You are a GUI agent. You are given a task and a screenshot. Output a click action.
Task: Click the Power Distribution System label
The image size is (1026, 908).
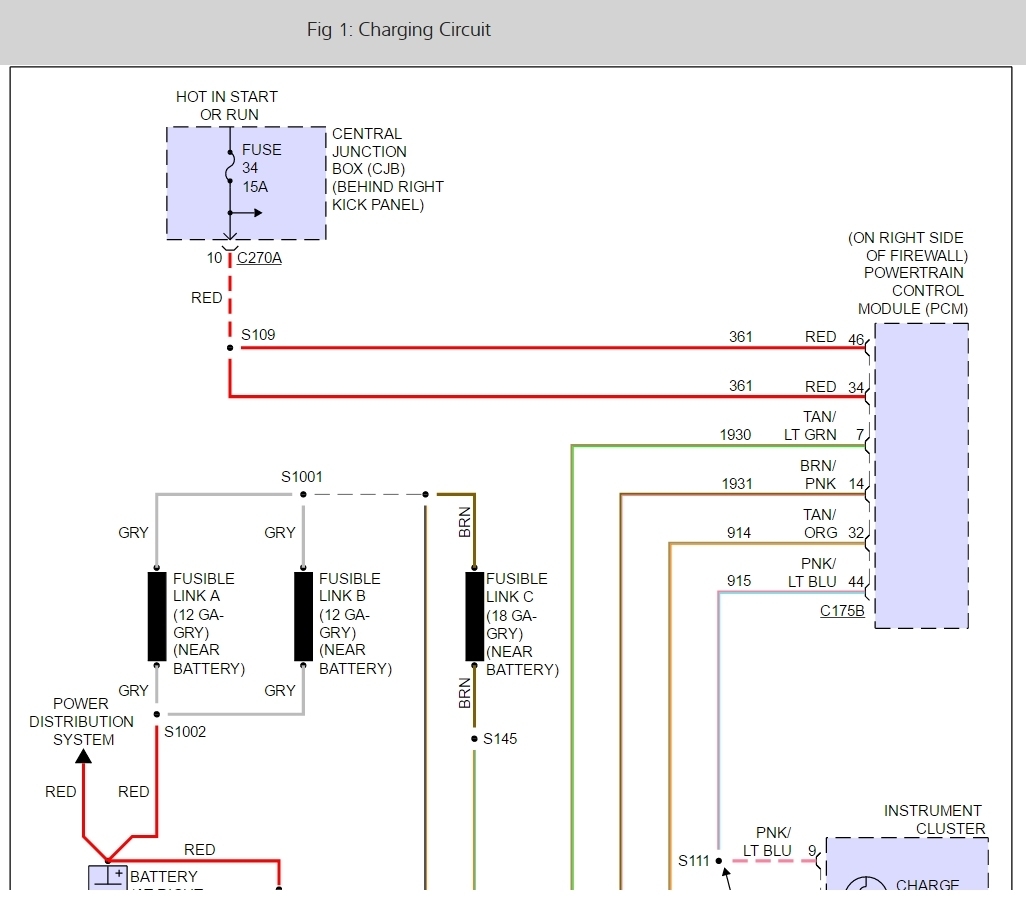[81, 722]
